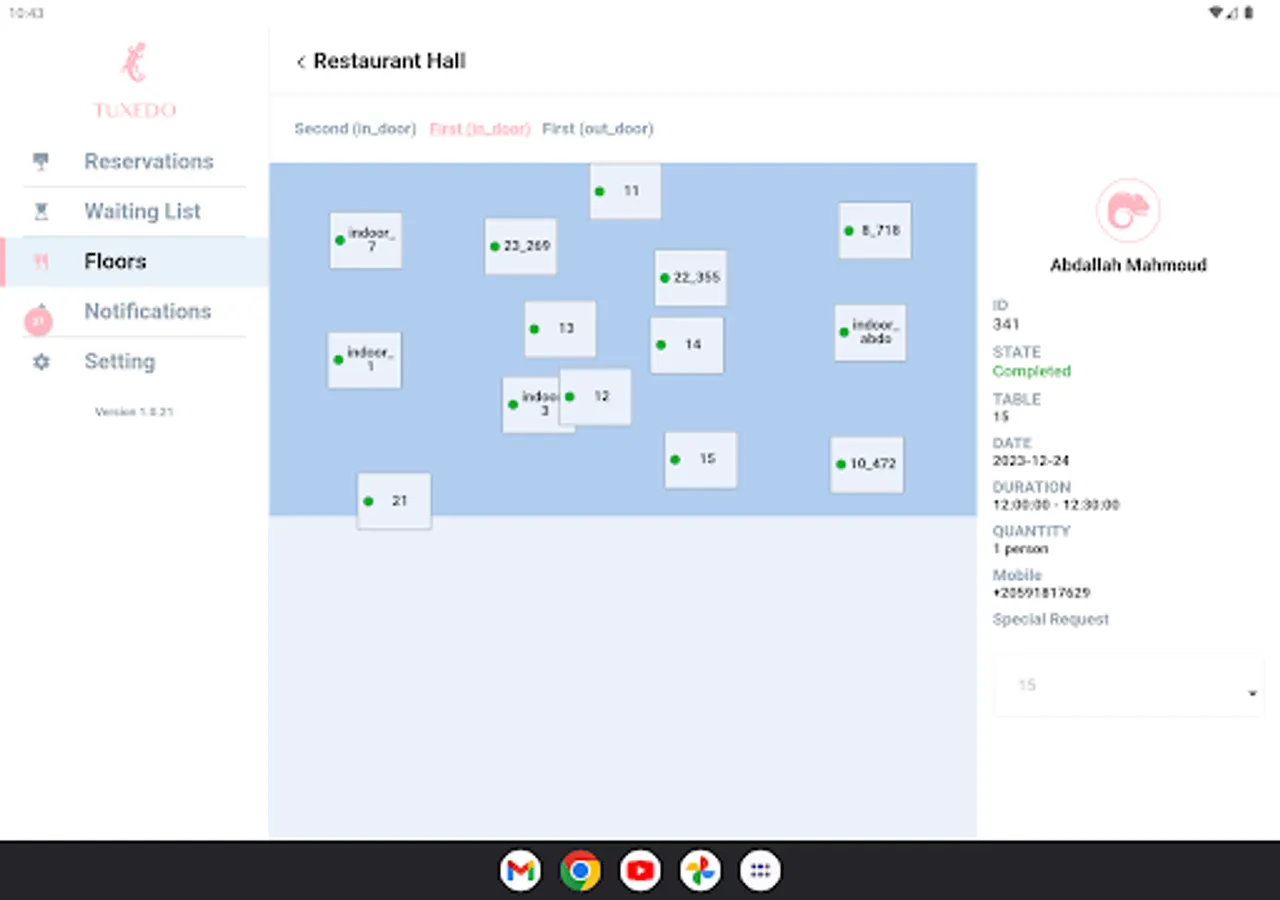This screenshot has height=900, width=1280.
Task: Expand the chevron in the table picker field
Action: point(1251,692)
